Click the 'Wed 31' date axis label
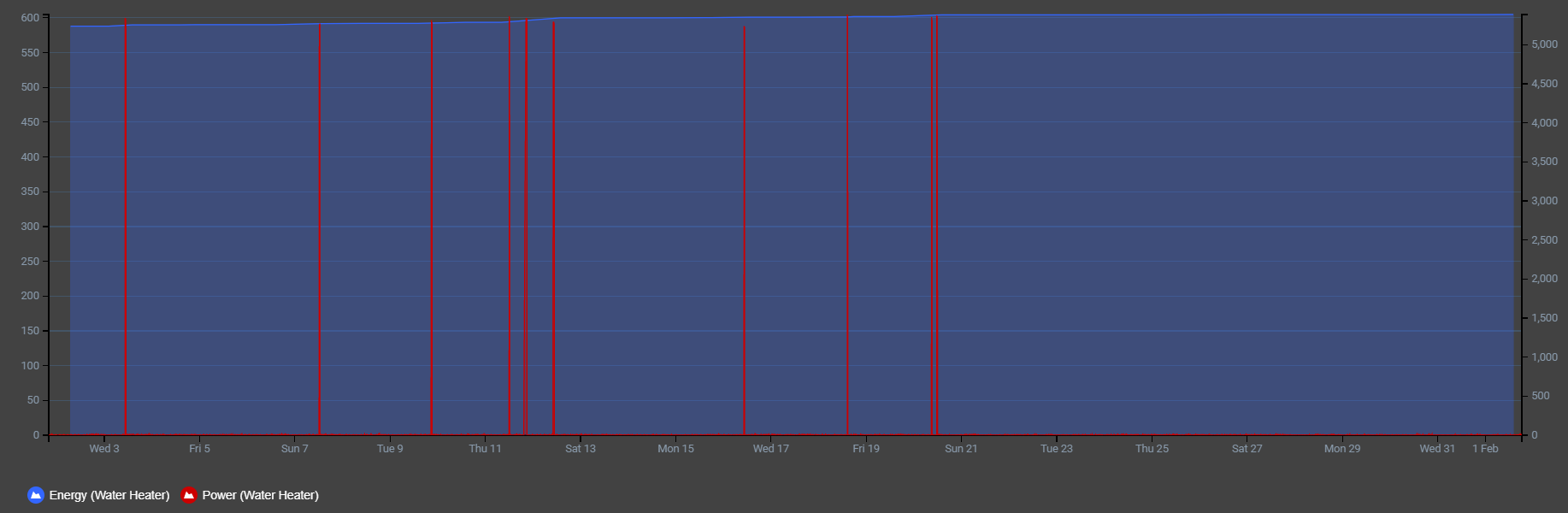 pos(1437,449)
